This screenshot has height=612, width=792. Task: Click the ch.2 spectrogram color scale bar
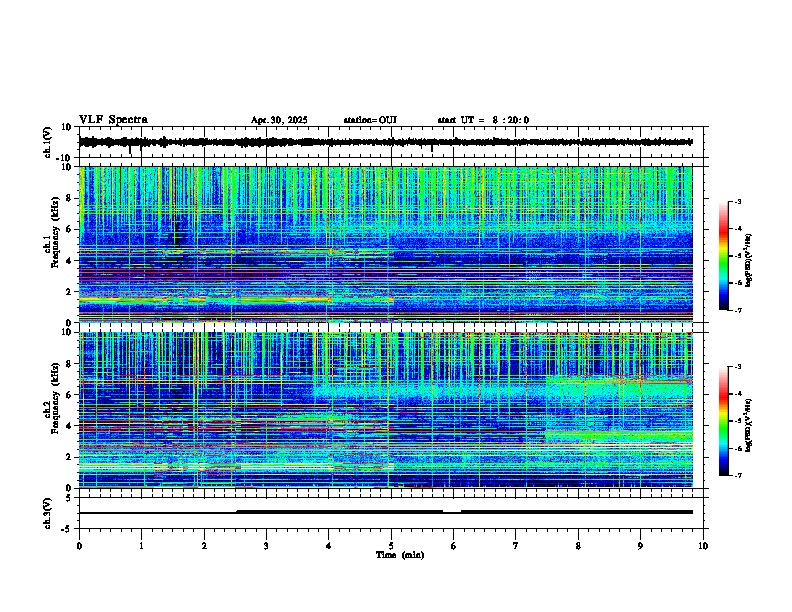coord(723,421)
